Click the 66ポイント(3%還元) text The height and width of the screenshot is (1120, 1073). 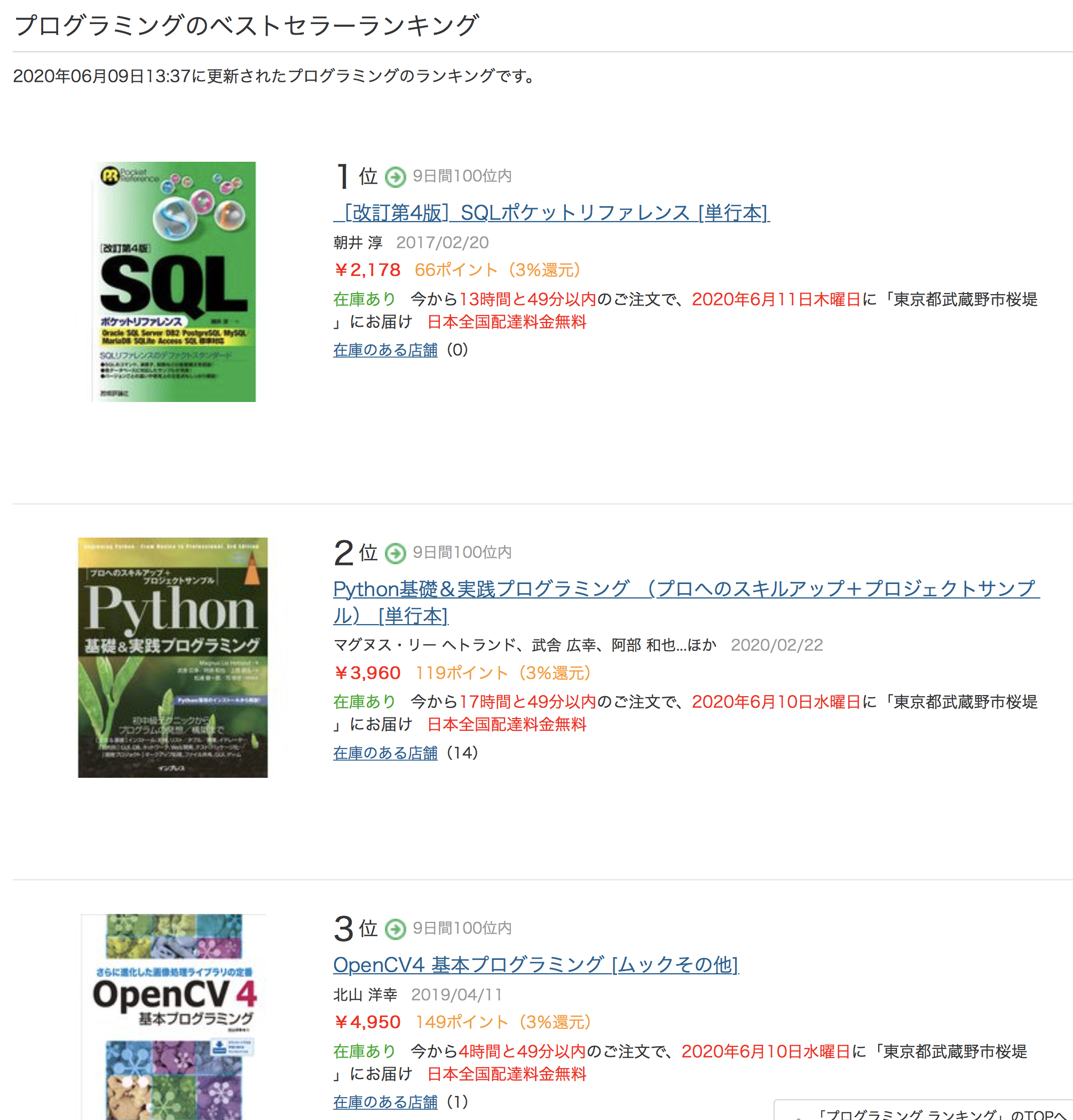tap(497, 270)
